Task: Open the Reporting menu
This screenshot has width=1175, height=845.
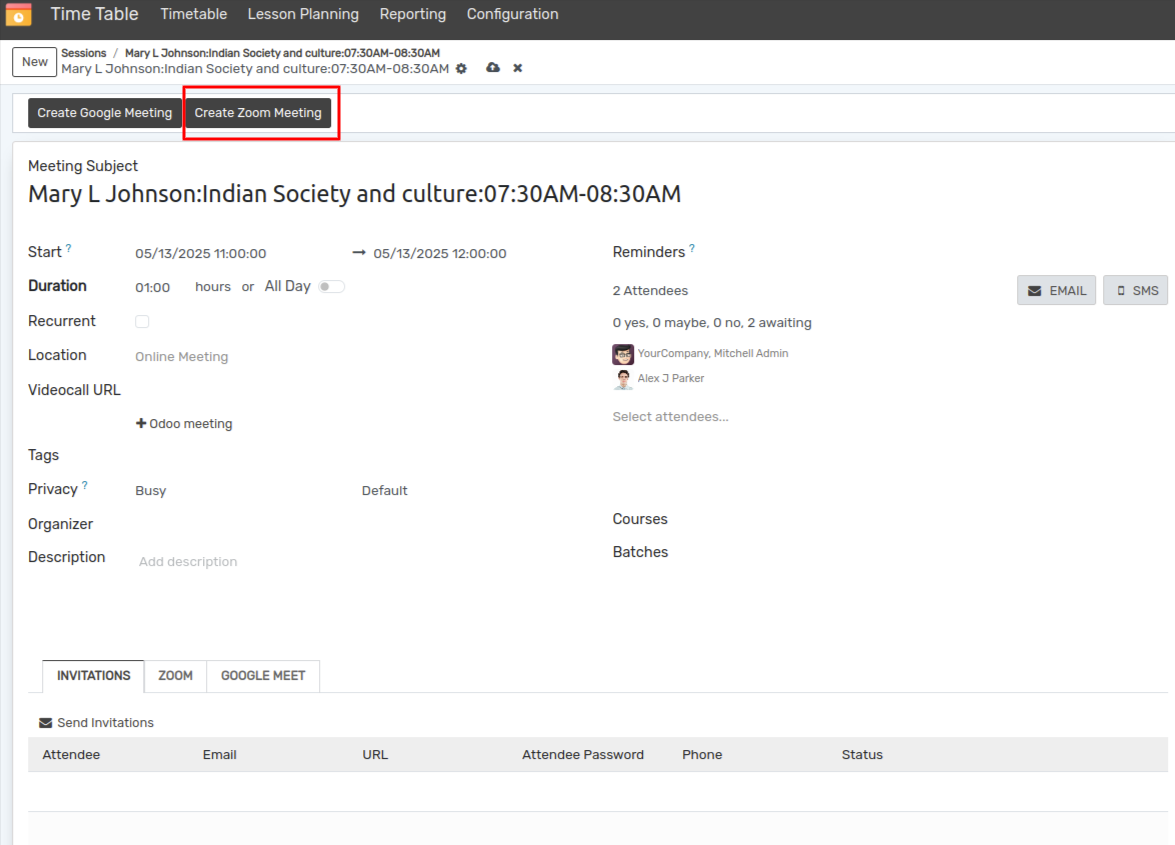Action: click(412, 14)
